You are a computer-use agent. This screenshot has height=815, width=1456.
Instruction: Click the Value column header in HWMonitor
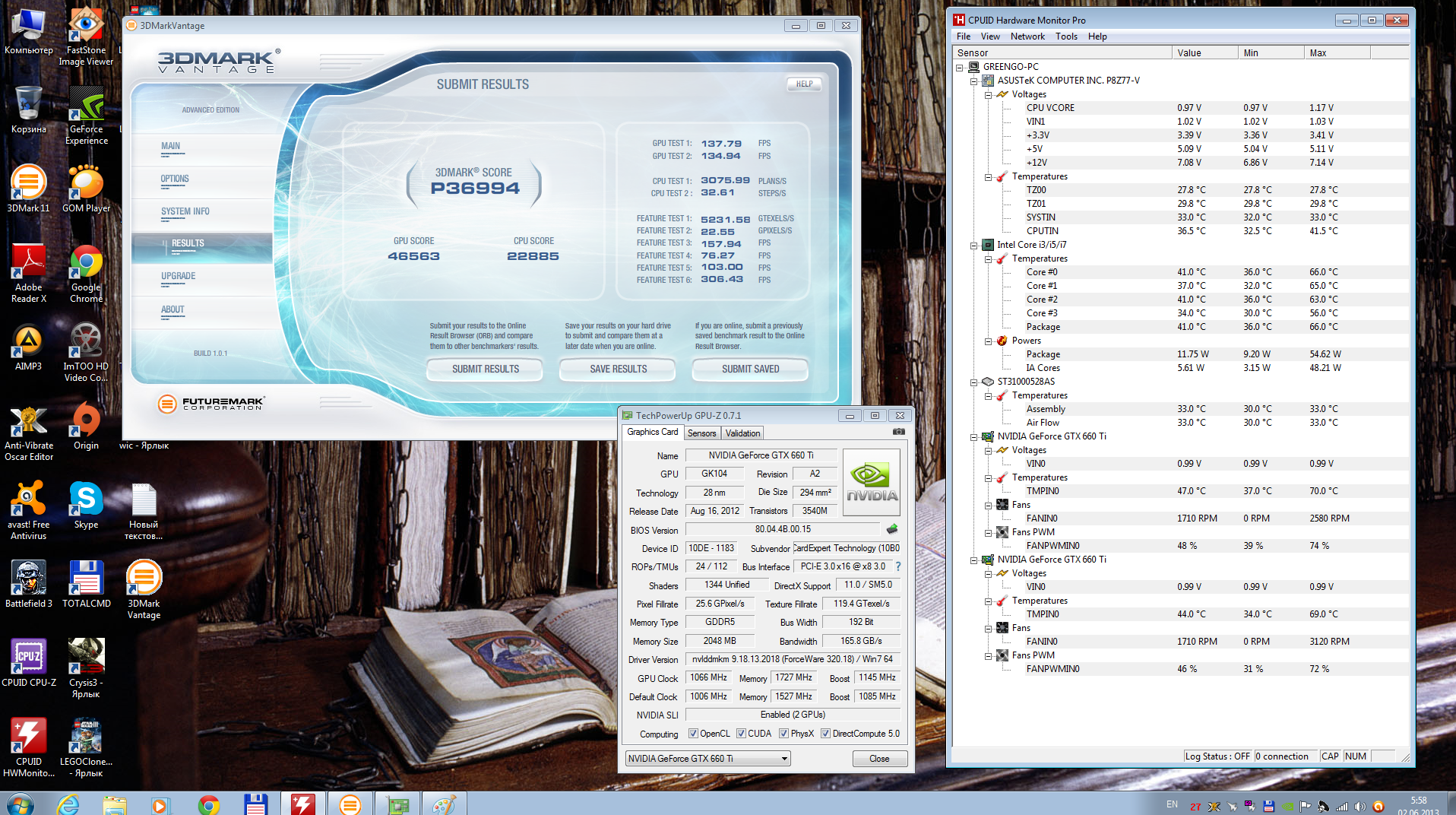(1205, 53)
